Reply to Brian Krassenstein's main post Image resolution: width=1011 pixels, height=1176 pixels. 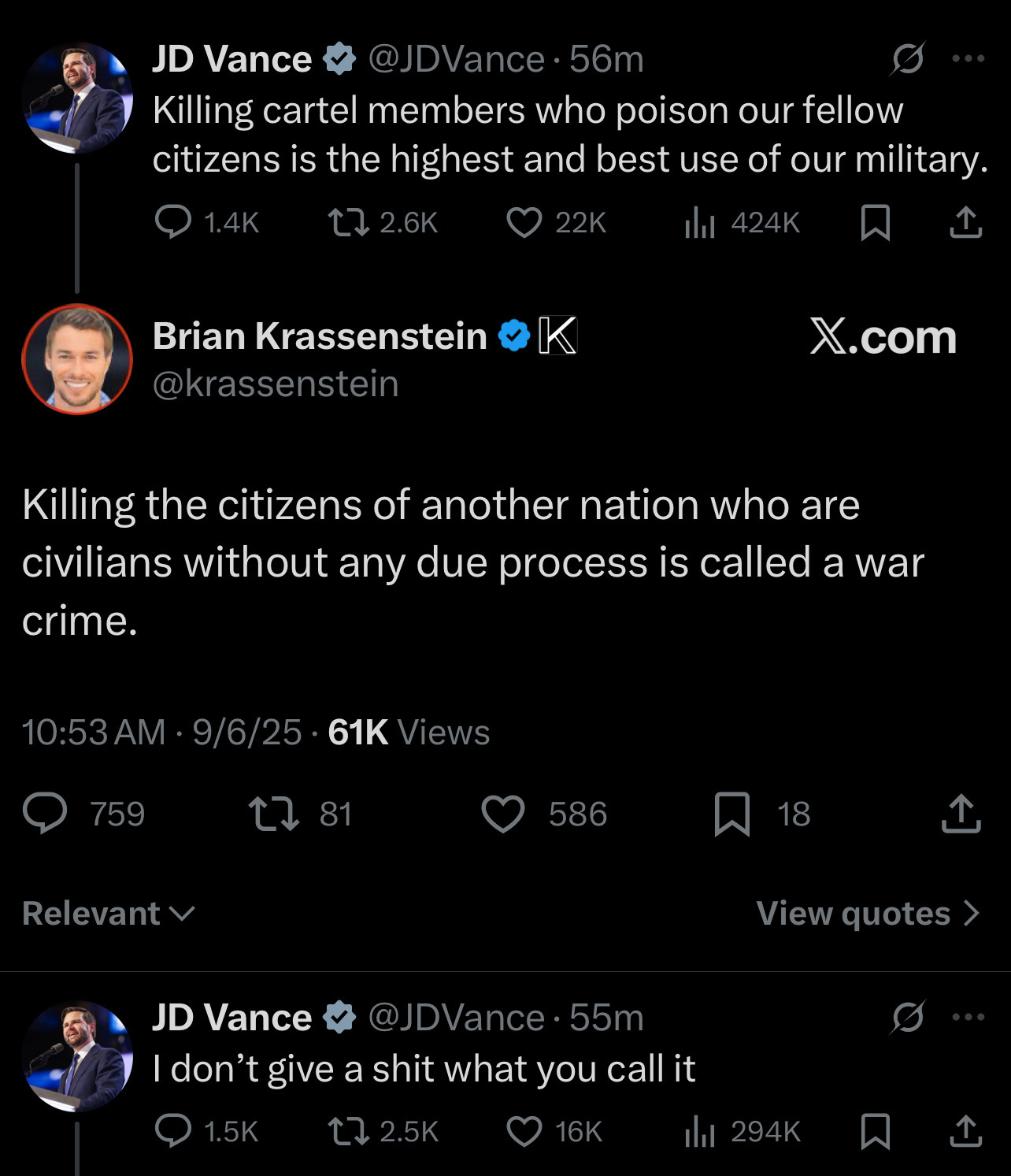coord(46,814)
